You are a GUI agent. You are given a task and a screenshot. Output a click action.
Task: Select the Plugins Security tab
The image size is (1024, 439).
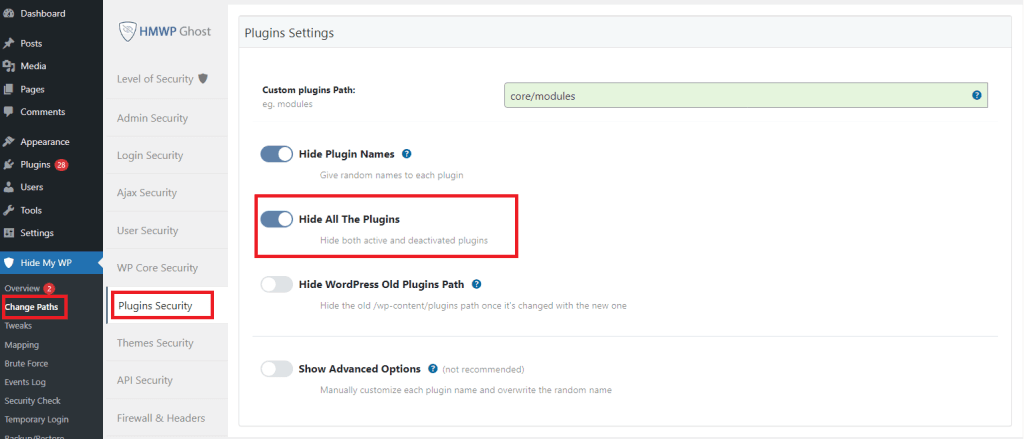(x=166, y=306)
